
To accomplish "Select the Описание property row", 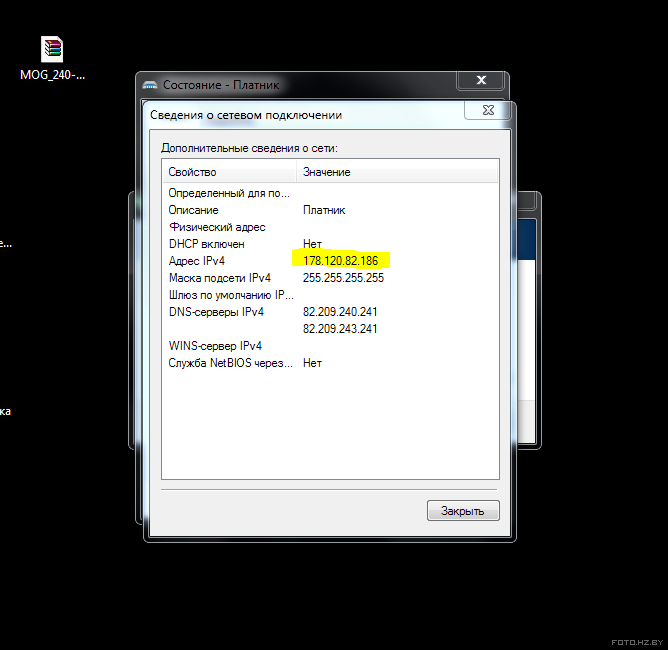I will click(x=330, y=210).
